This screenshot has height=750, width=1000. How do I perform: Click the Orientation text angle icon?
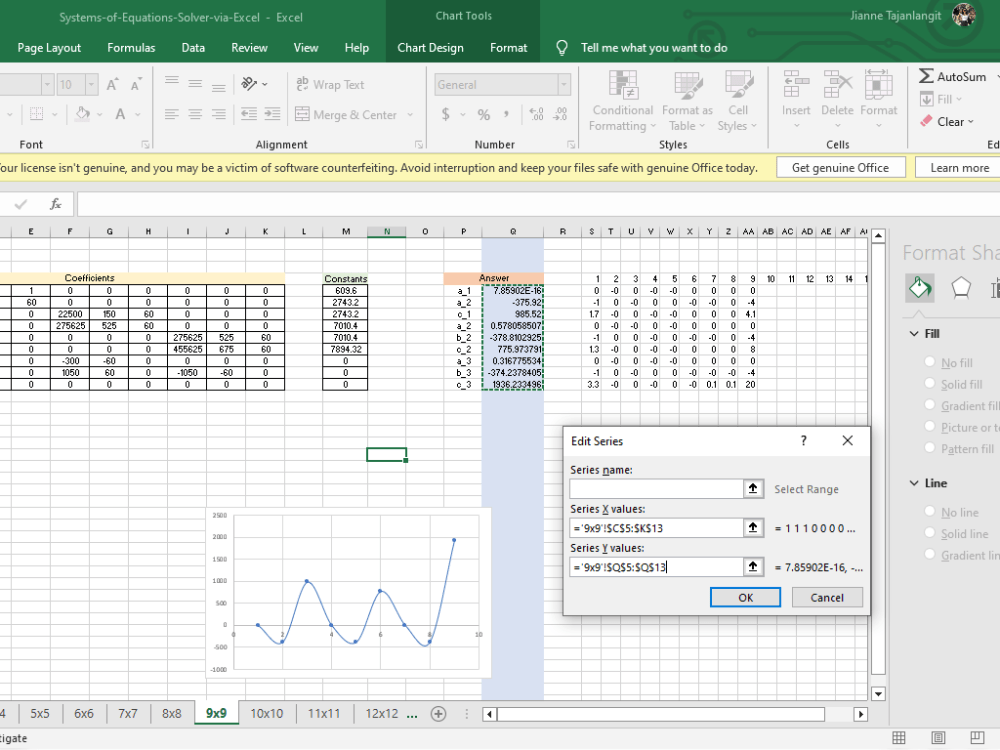249,84
